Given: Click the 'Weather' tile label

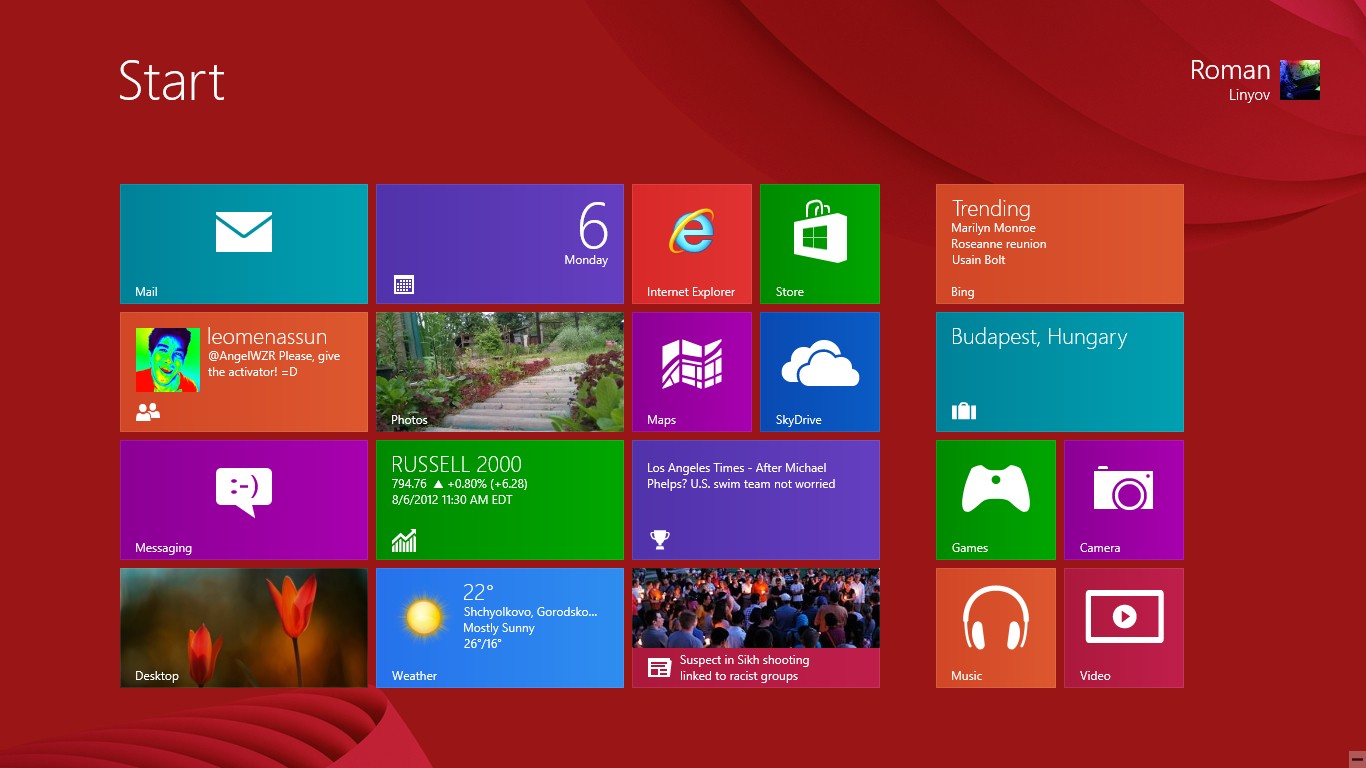Looking at the screenshot, I should click(x=414, y=676).
